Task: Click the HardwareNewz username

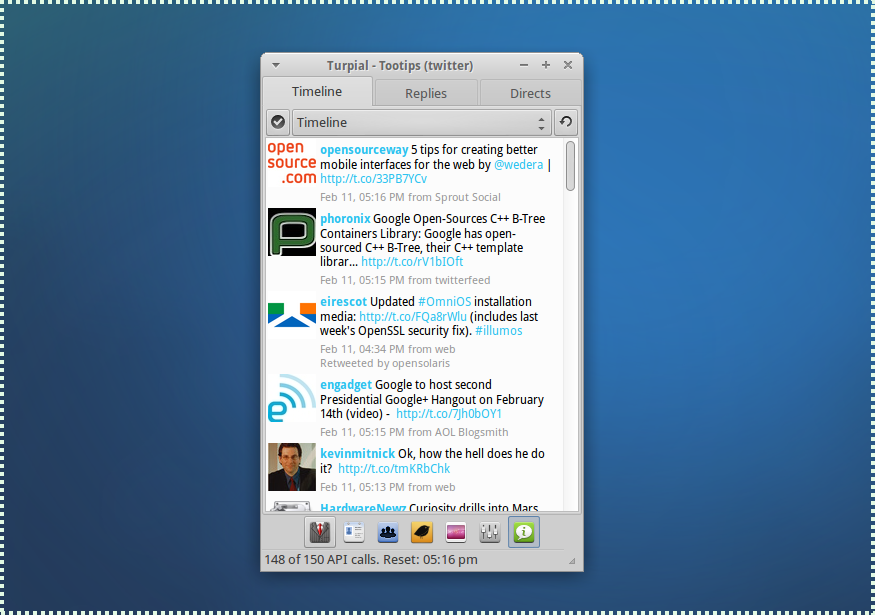Action: pos(363,507)
